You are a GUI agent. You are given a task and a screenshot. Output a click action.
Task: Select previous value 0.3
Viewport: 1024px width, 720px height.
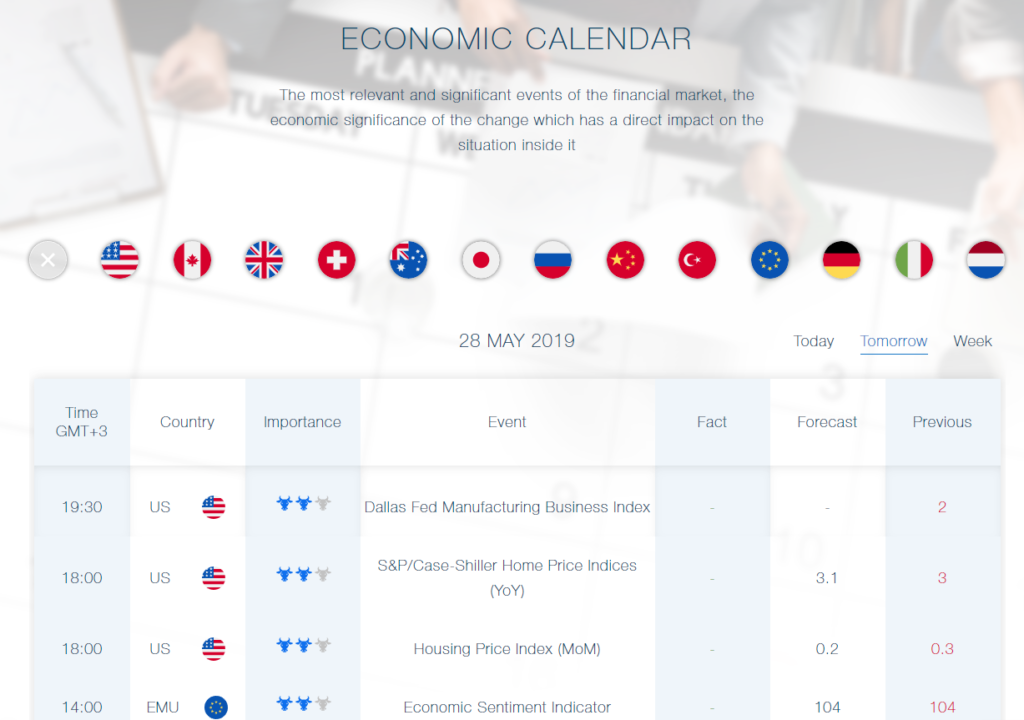[942, 649]
